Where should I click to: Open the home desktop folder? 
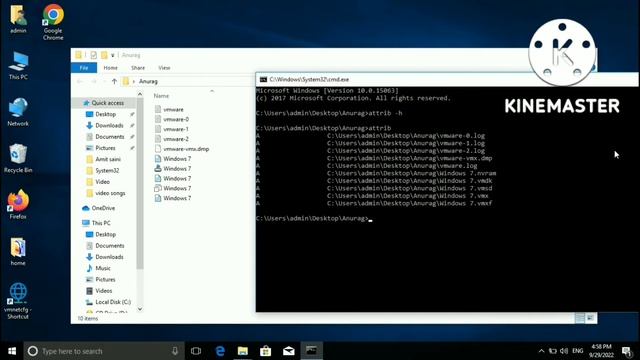[18, 251]
